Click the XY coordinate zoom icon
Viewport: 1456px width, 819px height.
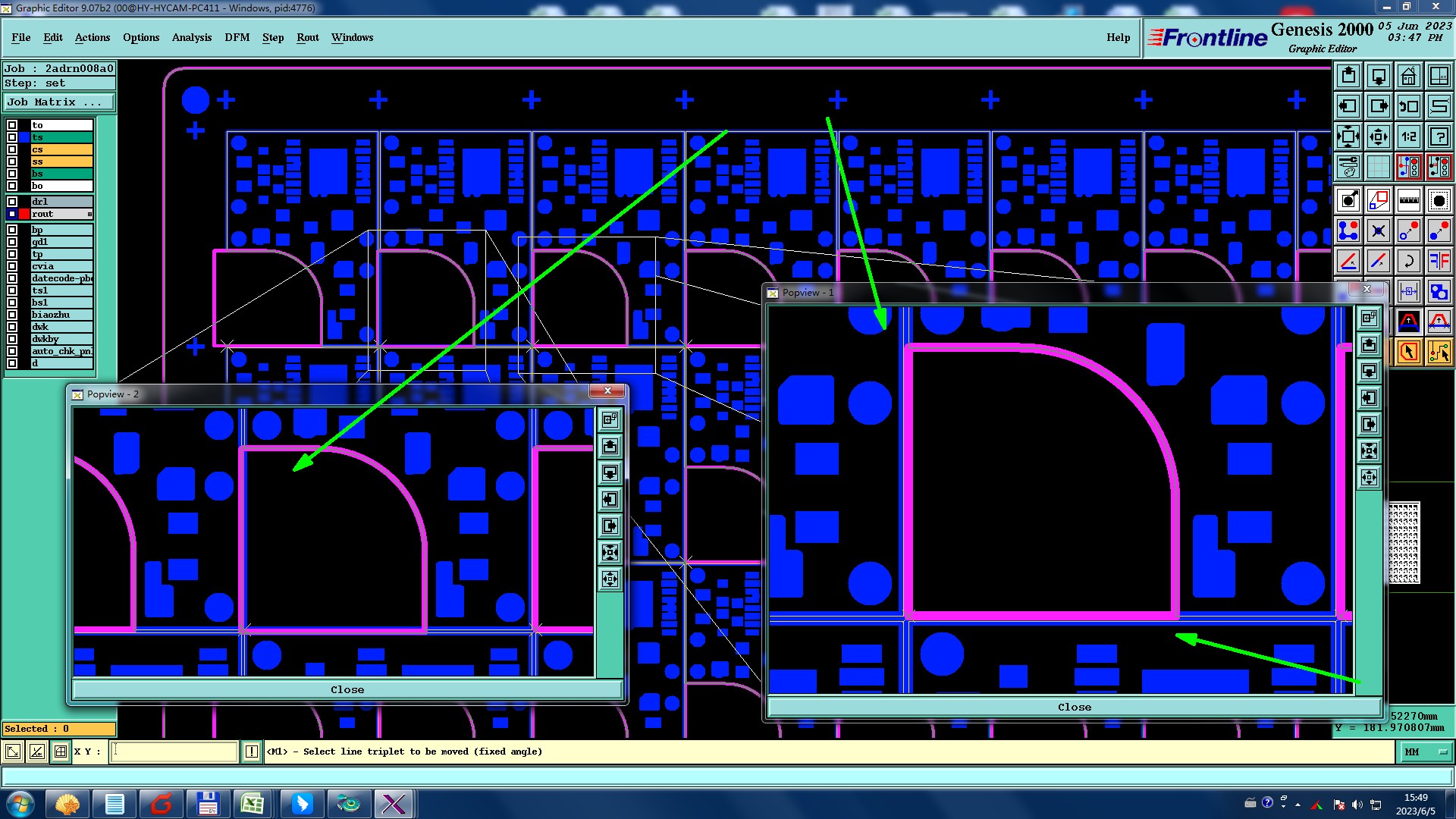point(1439,76)
